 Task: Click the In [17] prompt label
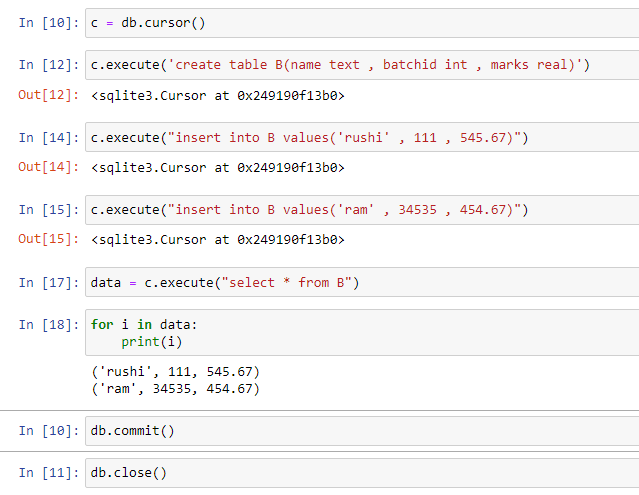[49, 282]
